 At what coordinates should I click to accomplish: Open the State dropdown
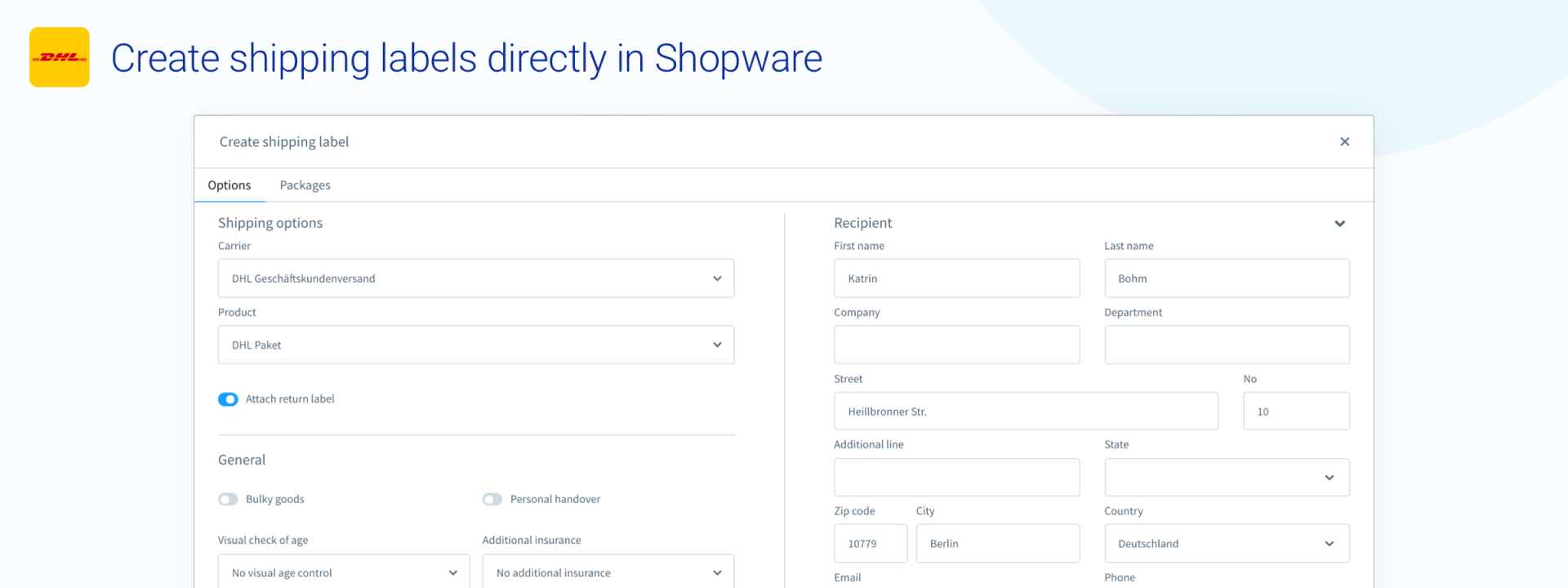(x=1227, y=477)
